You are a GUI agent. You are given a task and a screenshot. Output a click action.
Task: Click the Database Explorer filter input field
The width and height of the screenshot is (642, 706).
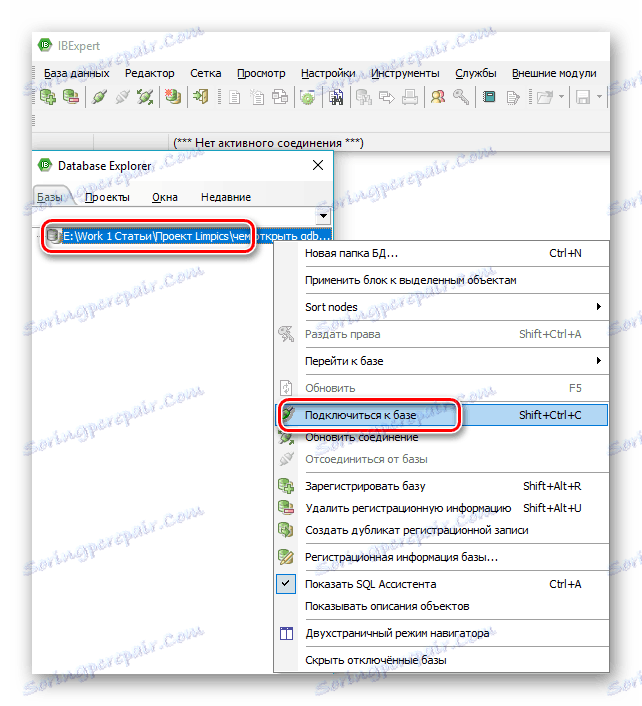click(175, 216)
